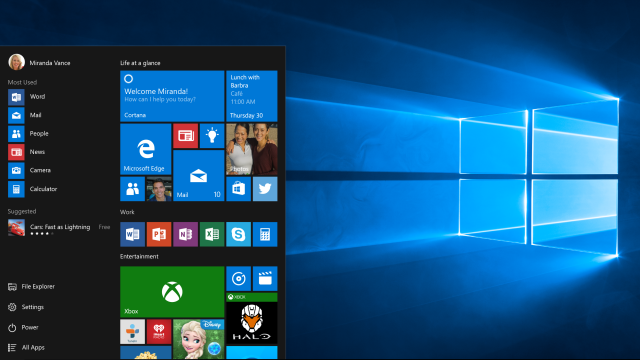640x360 pixels.
Task: Open News in the Most Used list
Action: click(x=27, y=152)
